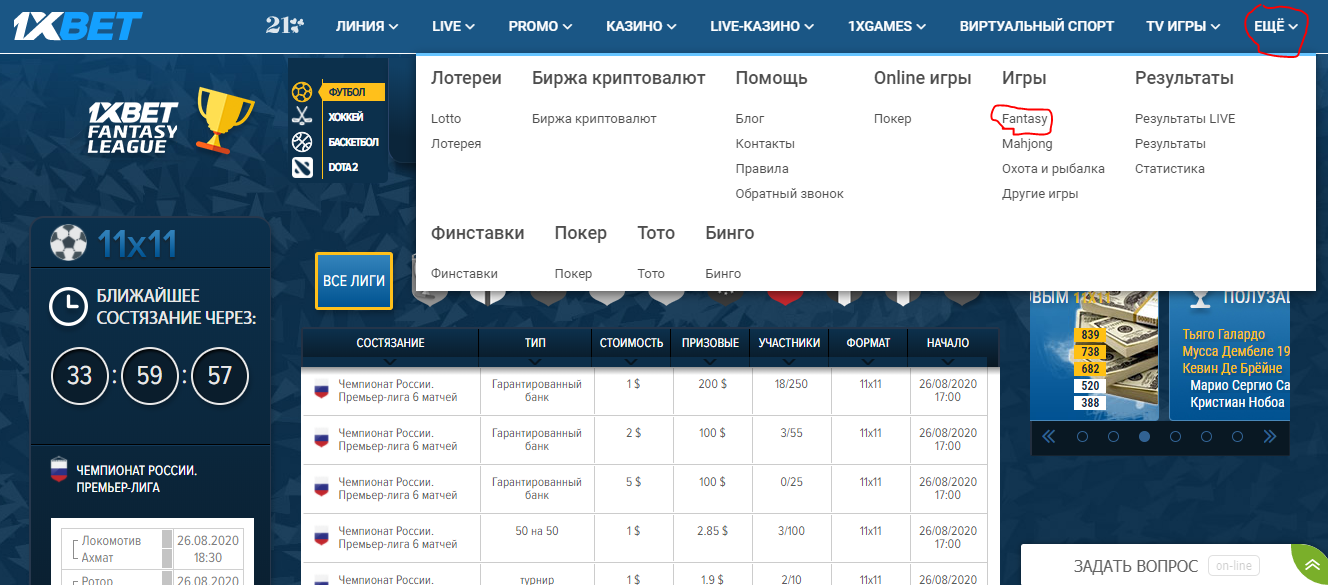Viewport: 1328px width, 585px height.
Task: Select ХОККЕЙ sport tab label
Action: click(x=346, y=117)
